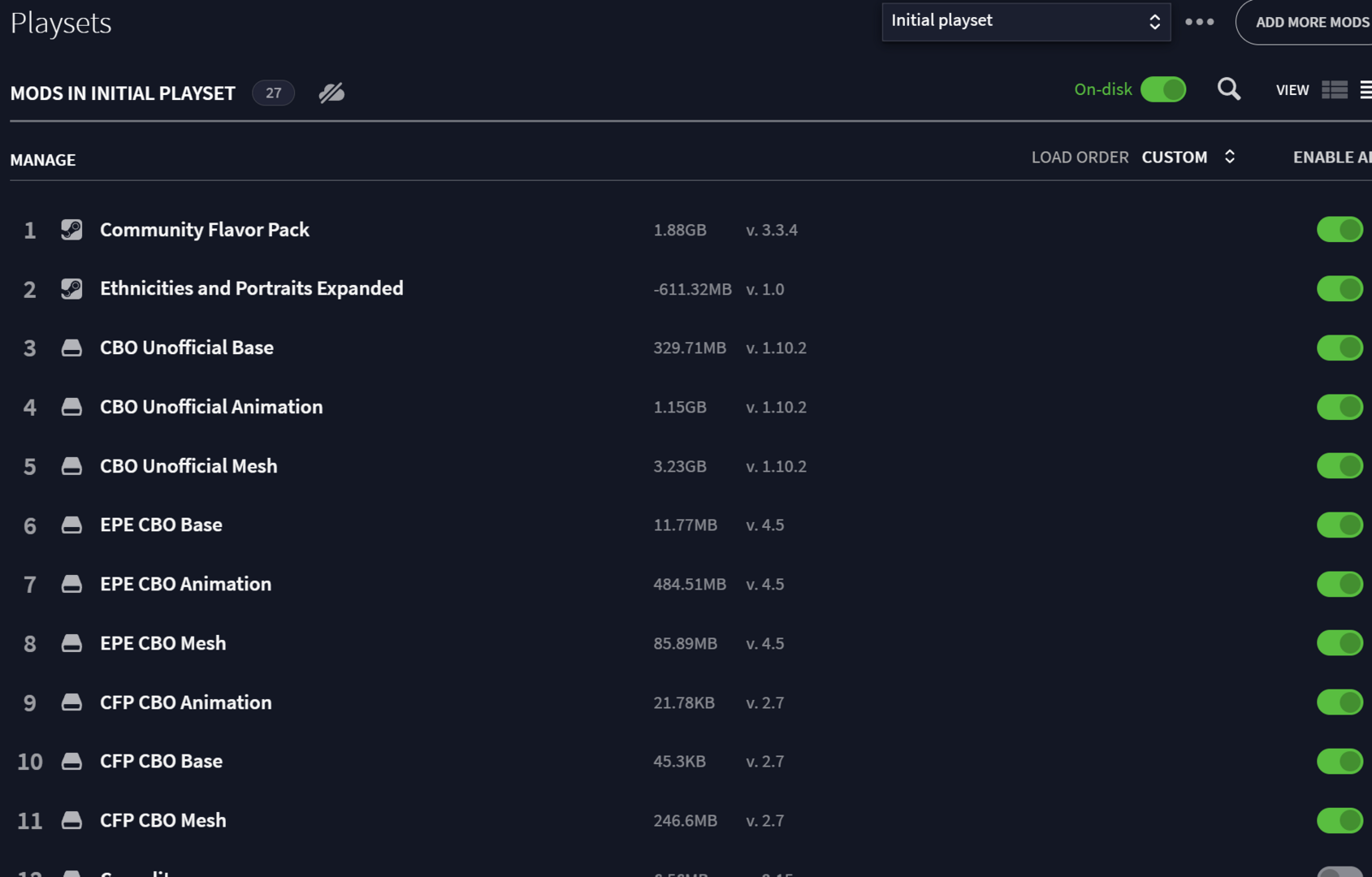Turn off EPE CBO Base
This screenshot has height=877, width=1372.
(x=1340, y=525)
